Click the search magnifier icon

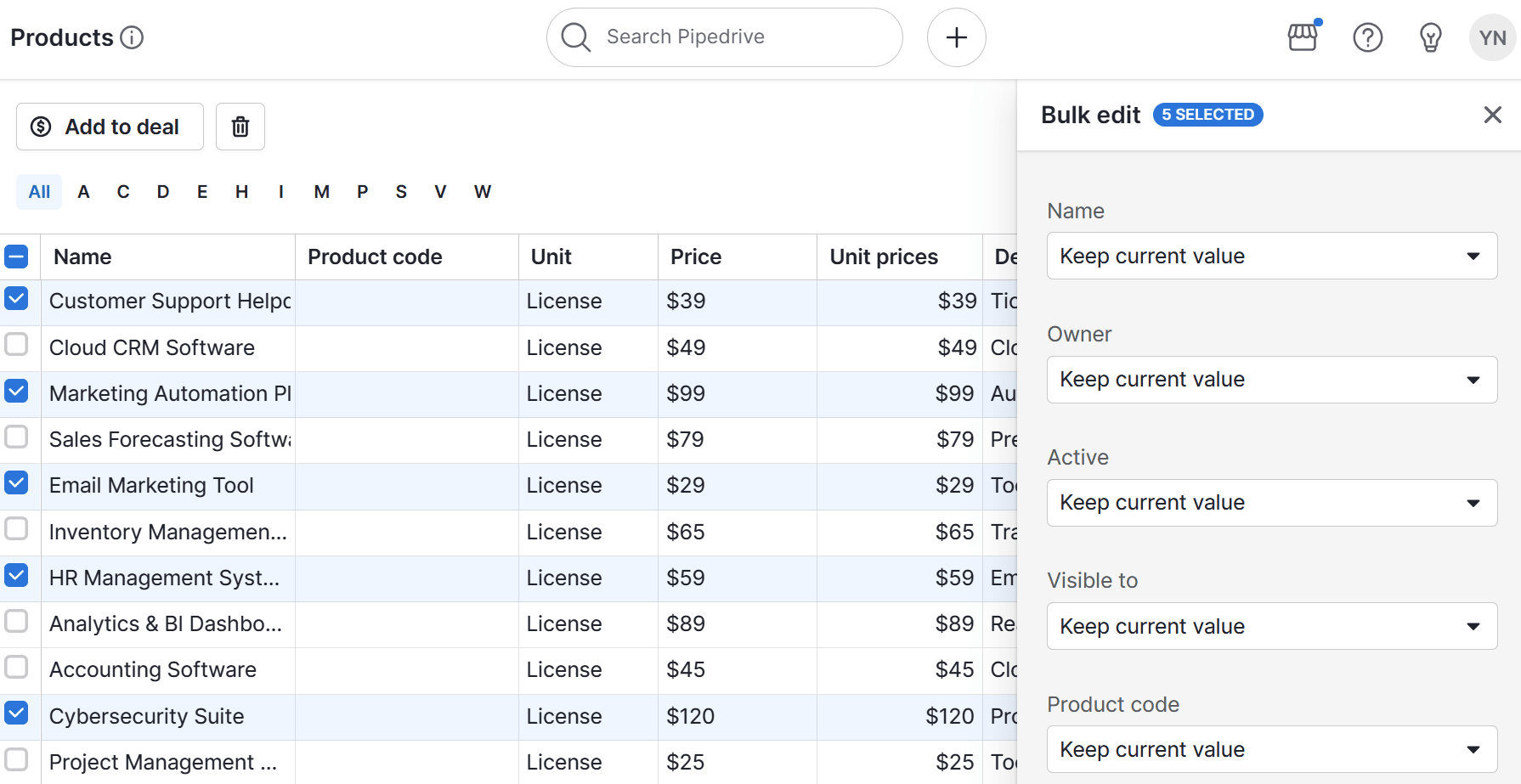pos(576,37)
